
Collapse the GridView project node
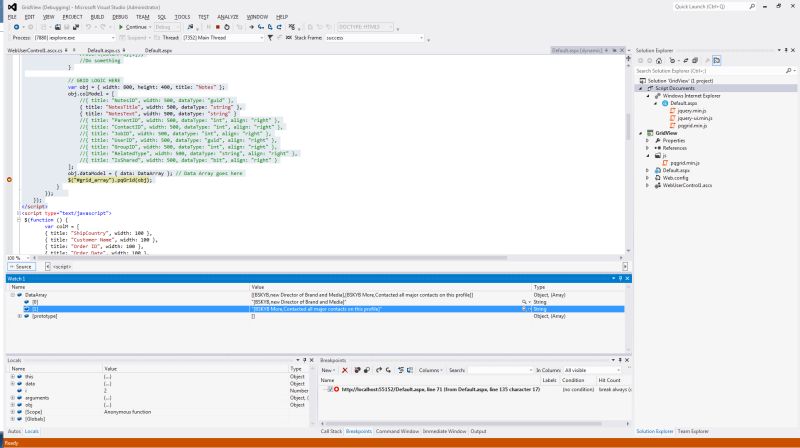tap(641, 133)
